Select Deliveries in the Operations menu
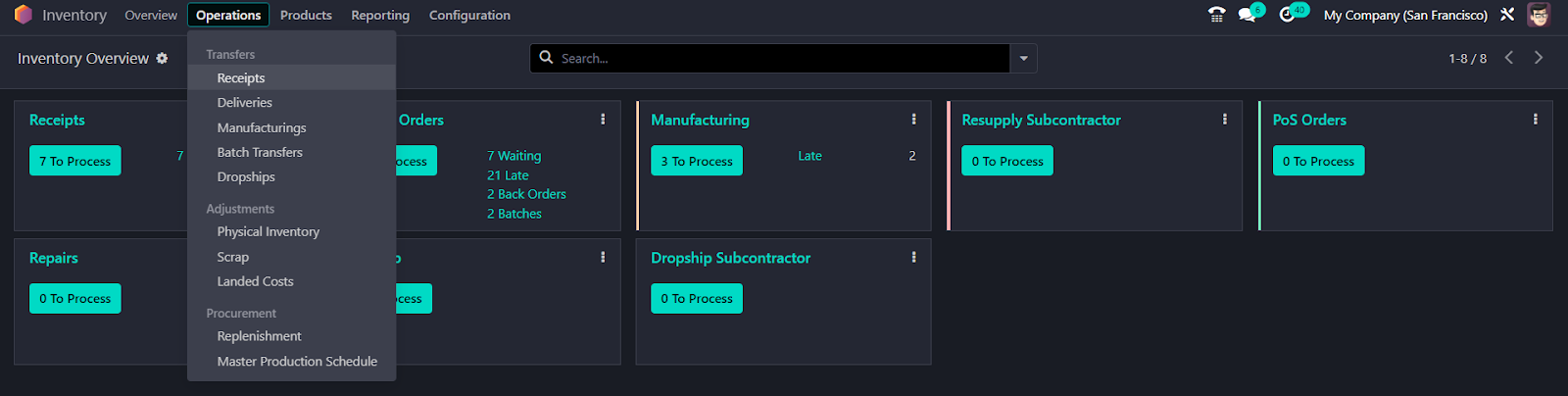This screenshot has height=396, width=1568. point(292,102)
